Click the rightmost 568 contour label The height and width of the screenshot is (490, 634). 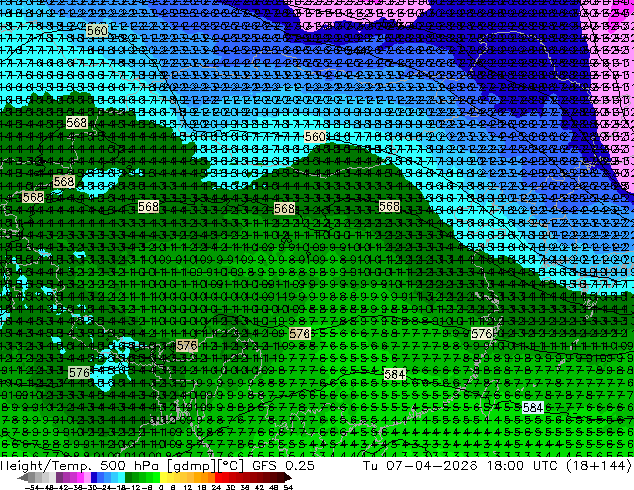[389, 206]
